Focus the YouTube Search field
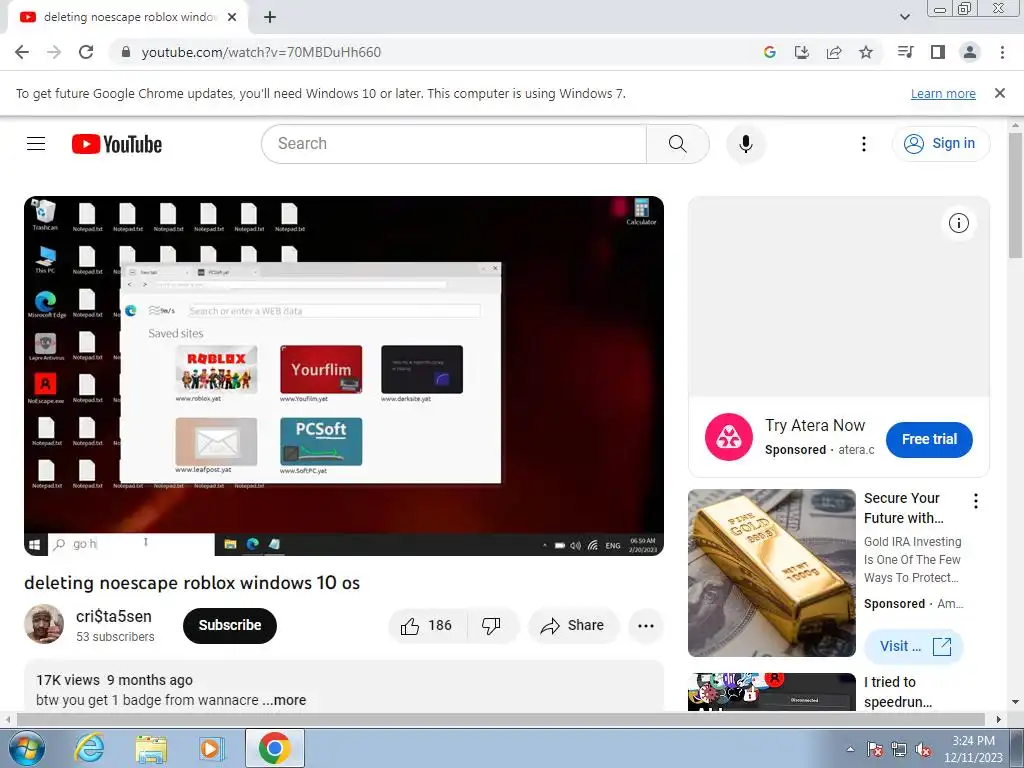The height and width of the screenshot is (768, 1024). click(x=454, y=144)
